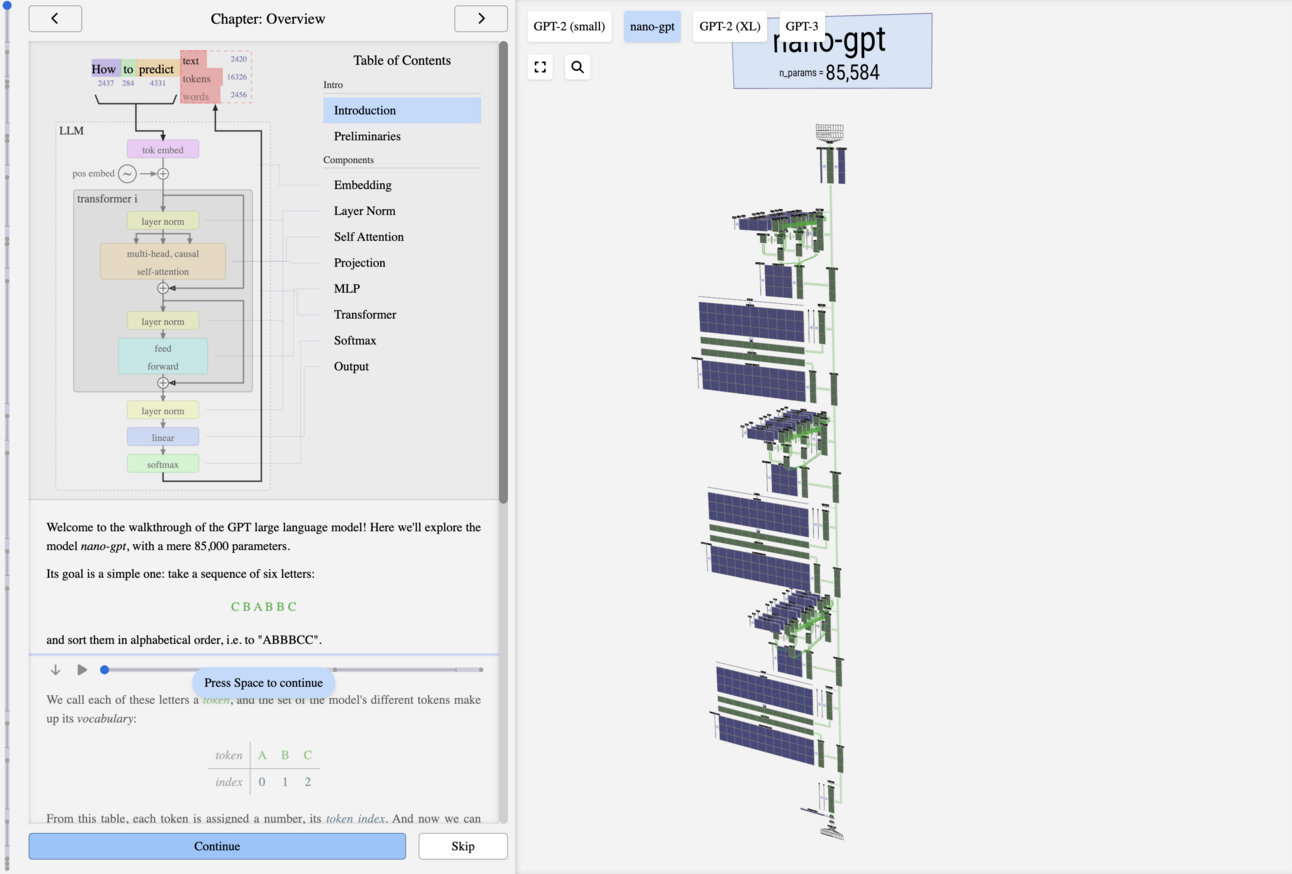This screenshot has height=874, width=1292.
Task: Click the 'token index' link in text
Action: coord(355,818)
